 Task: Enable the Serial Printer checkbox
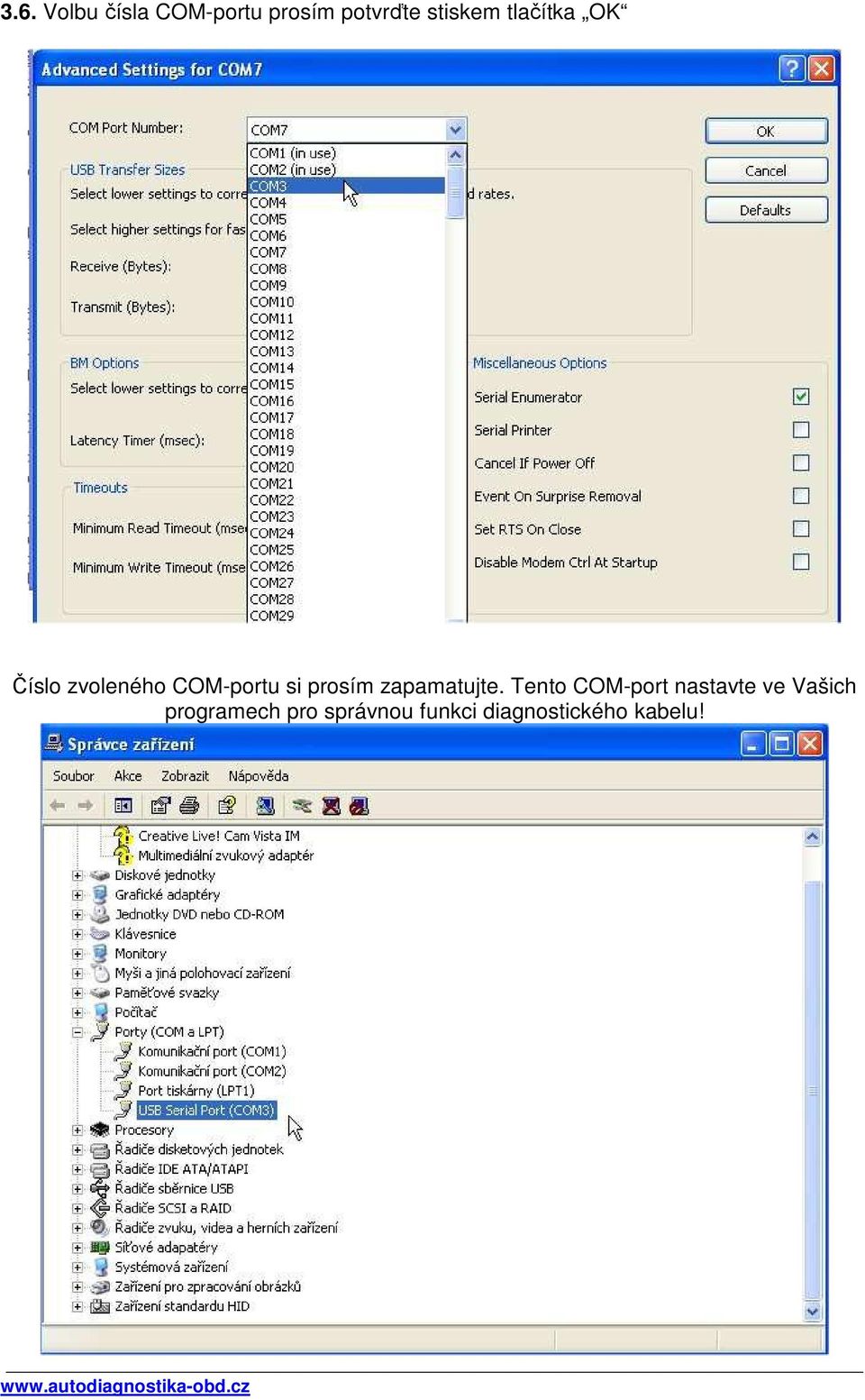tap(801, 430)
